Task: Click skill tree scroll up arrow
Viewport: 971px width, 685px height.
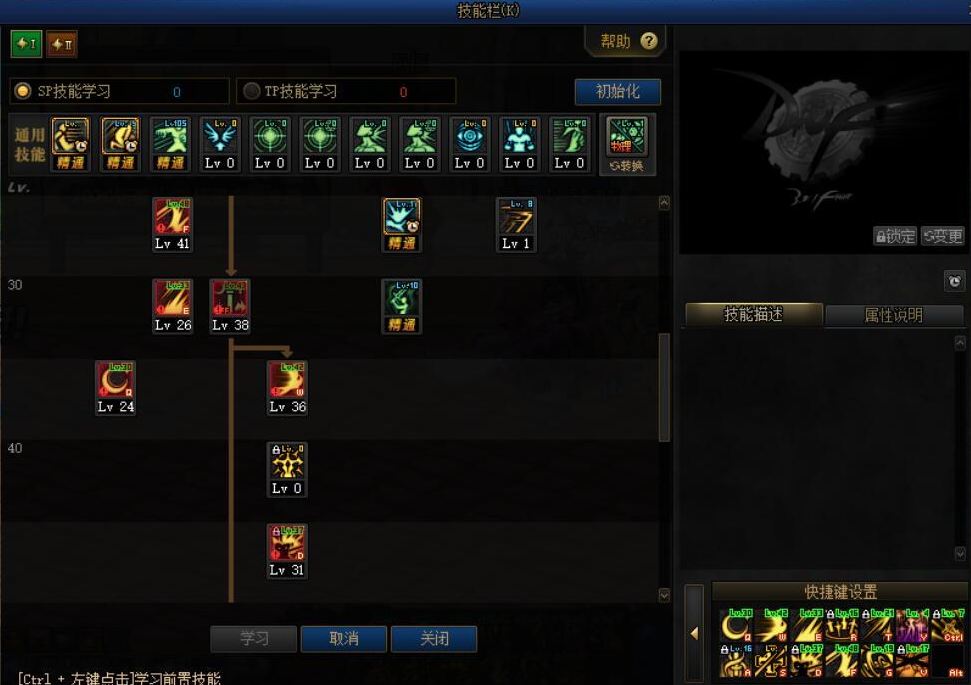Action: 664,203
